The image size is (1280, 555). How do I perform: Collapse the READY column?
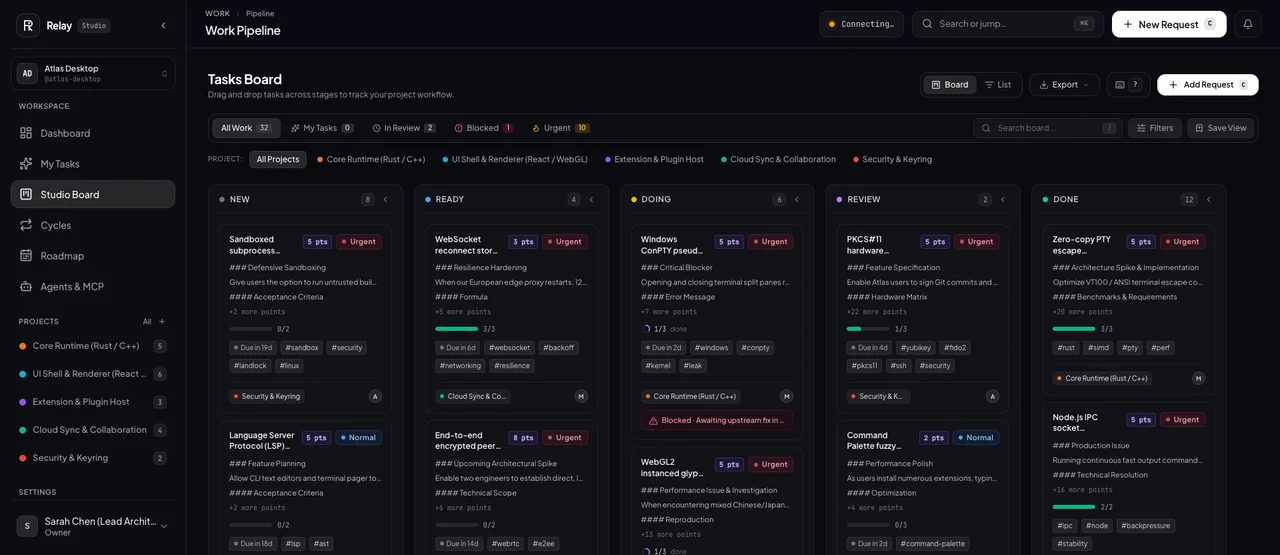(x=591, y=199)
